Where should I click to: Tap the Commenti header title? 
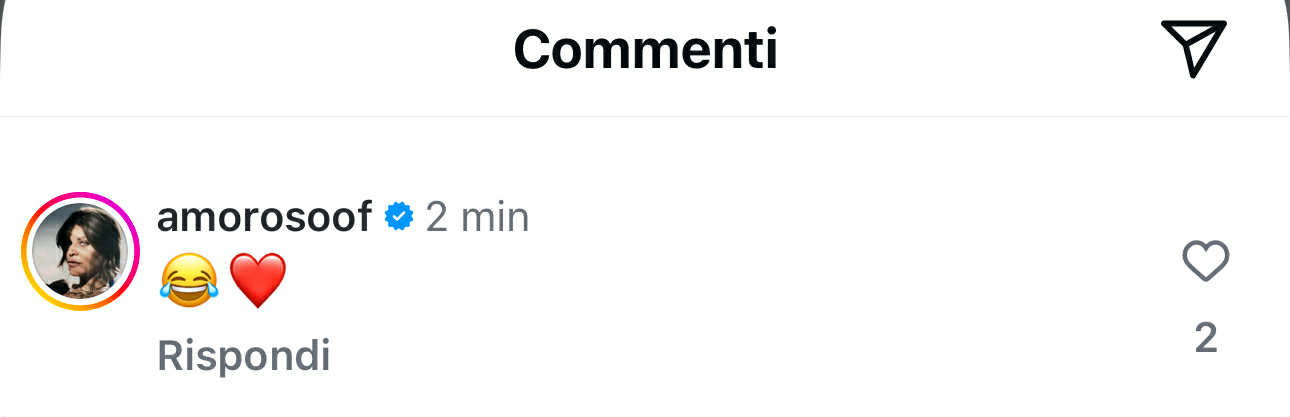coord(645,48)
